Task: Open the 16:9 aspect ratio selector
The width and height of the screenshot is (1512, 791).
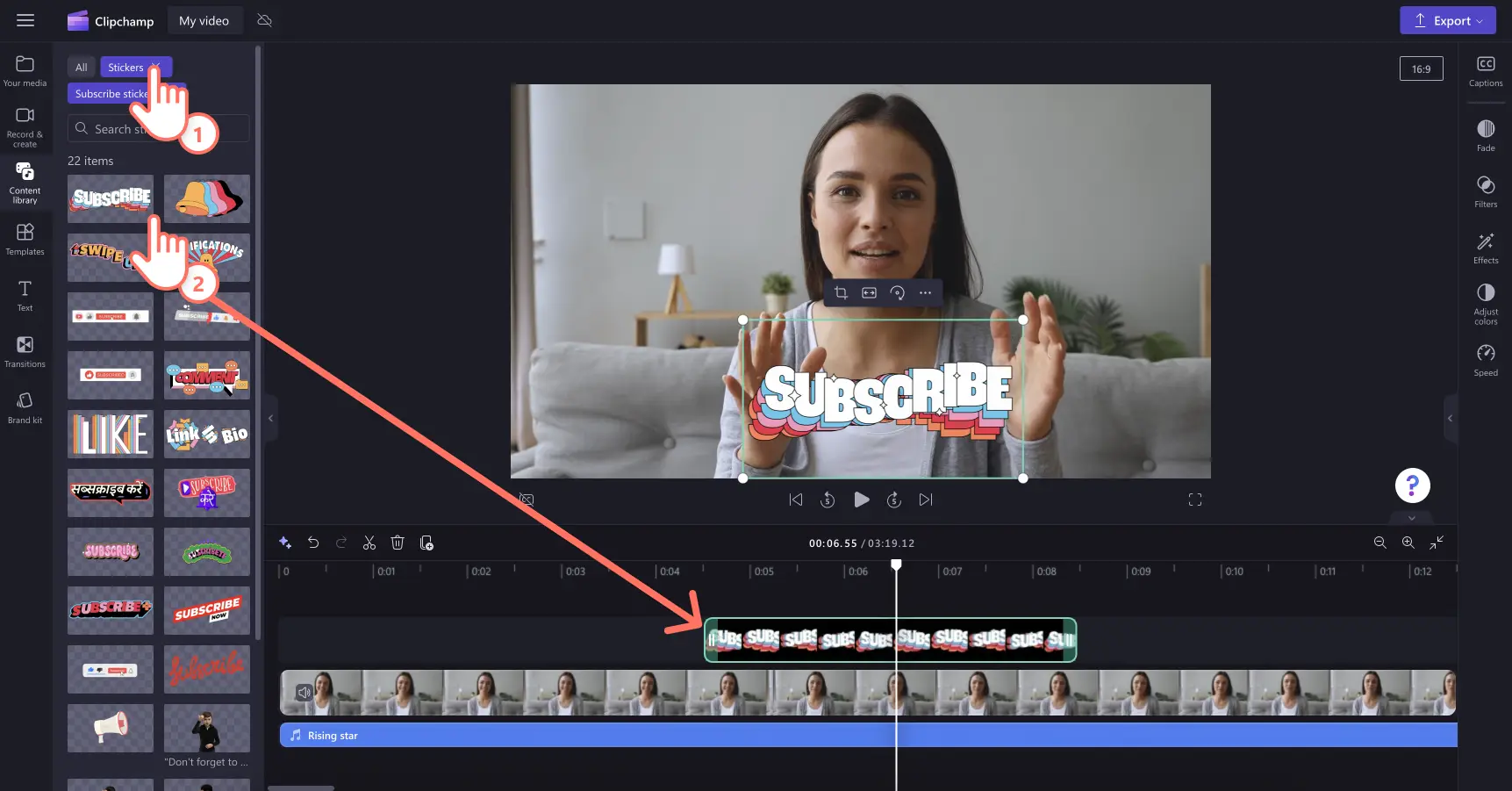Action: (1422, 68)
